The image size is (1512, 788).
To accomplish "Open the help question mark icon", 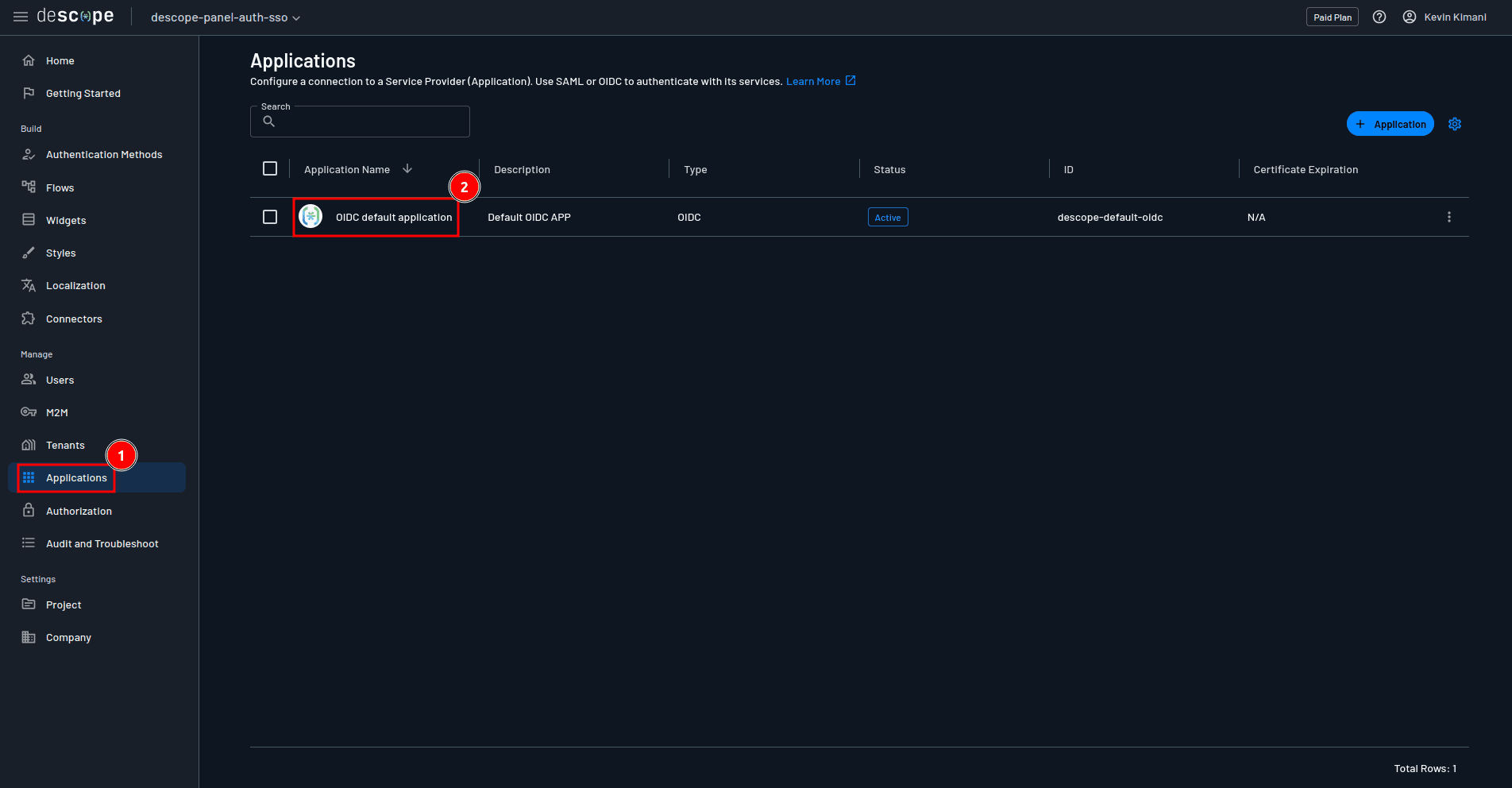I will point(1379,17).
